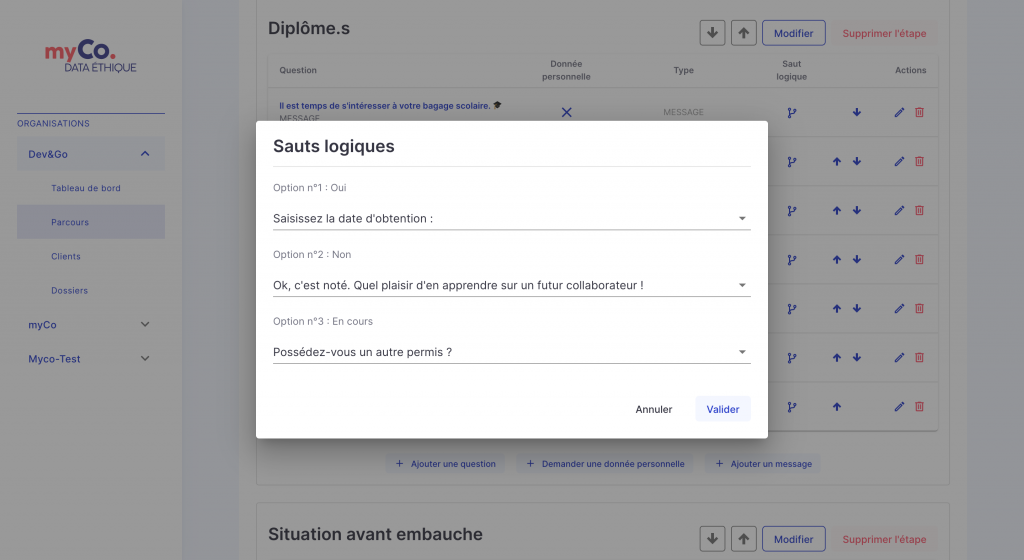Image resolution: width=1024 pixels, height=560 pixels.
Task: Click Annuler in the dialog
Action: pos(654,409)
